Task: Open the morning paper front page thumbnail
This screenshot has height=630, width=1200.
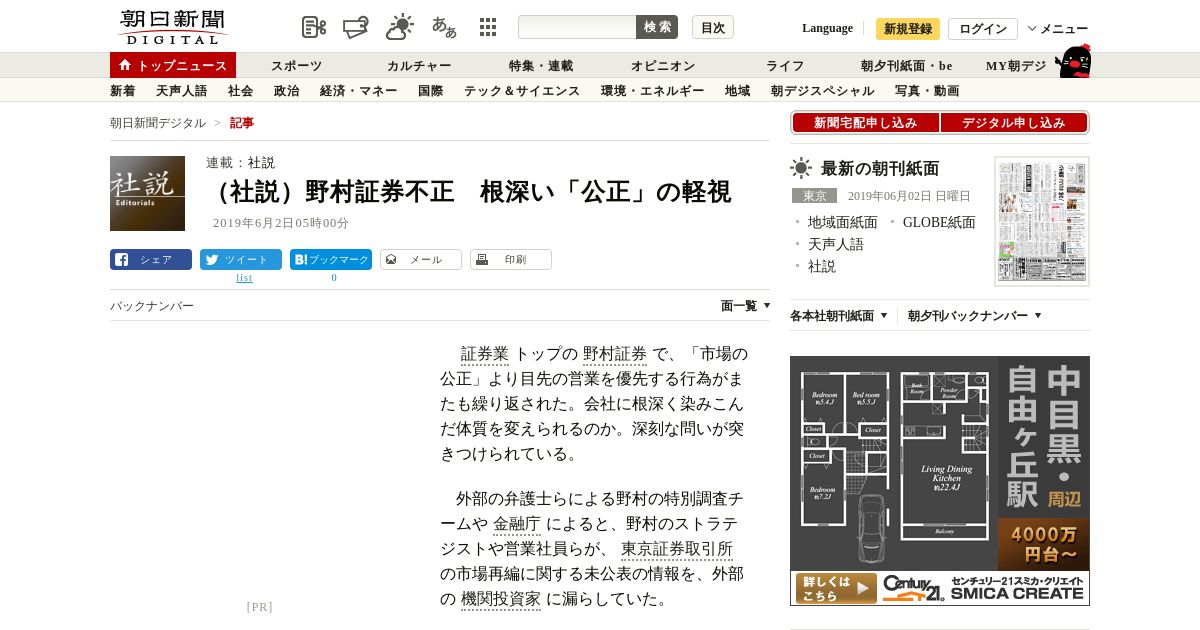Action: tap(1042, 222)
